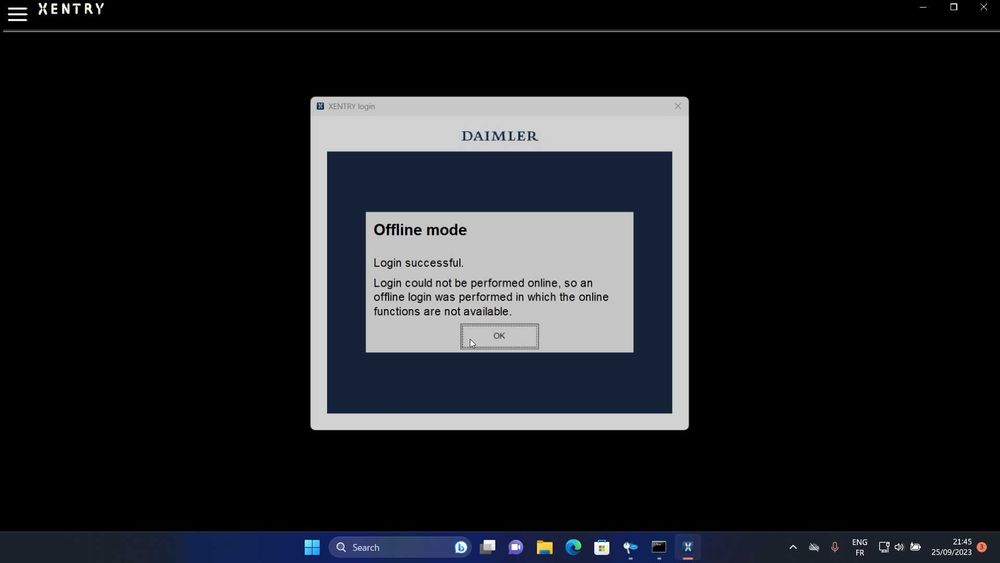Screen dimensions: 1000x563
Task: Click the XENTRY logo in header
Action: click(71, 9)
